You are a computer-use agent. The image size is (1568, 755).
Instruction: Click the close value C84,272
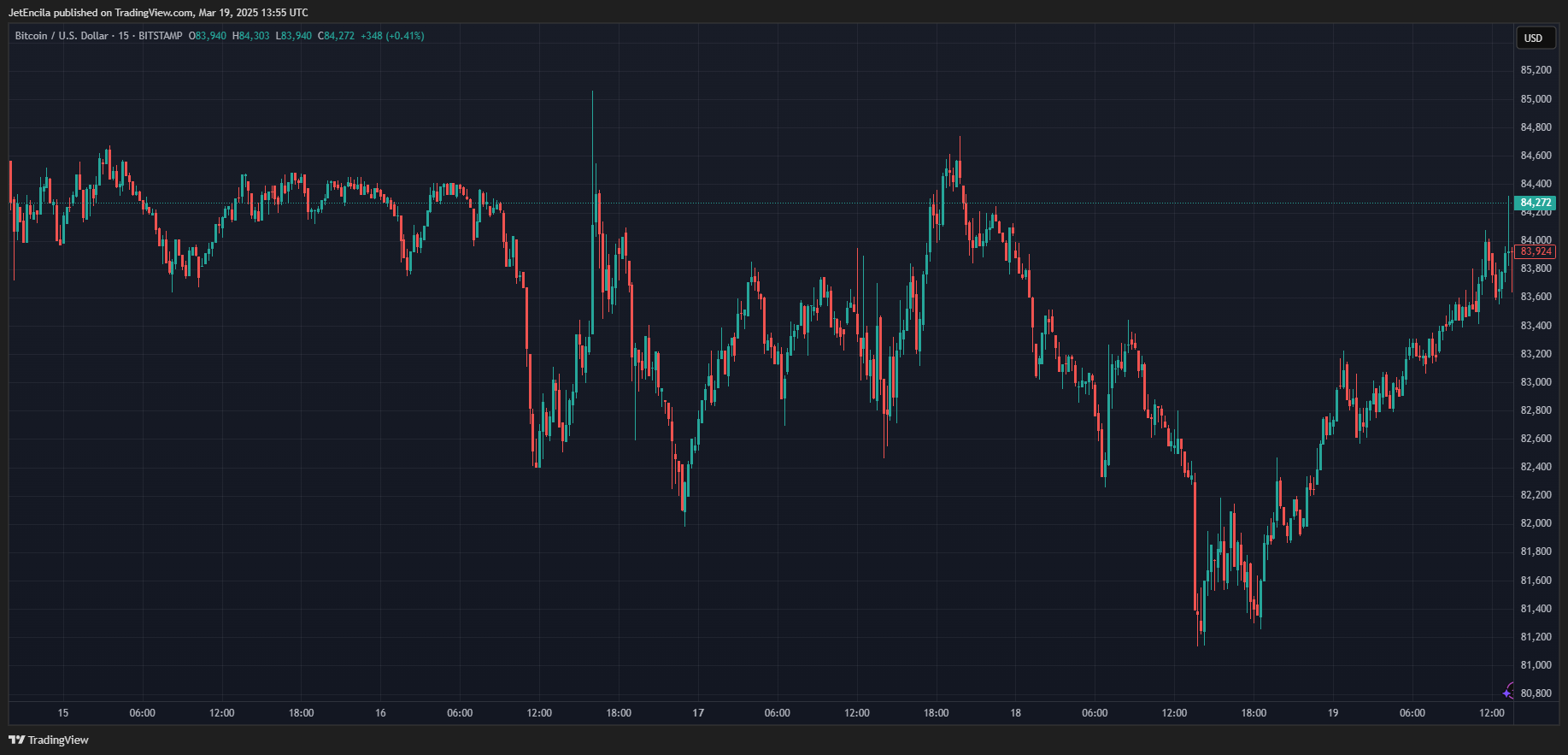click(x=336, y=36)
